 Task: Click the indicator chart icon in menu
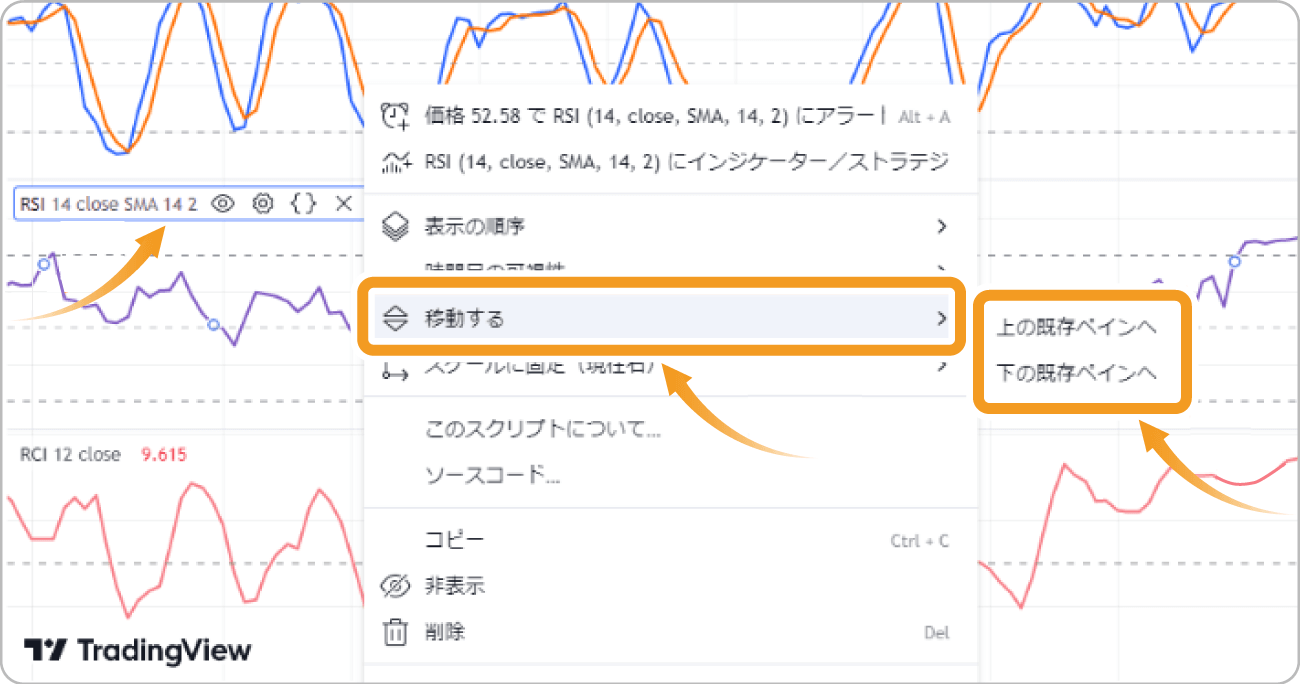pos(397,161)
